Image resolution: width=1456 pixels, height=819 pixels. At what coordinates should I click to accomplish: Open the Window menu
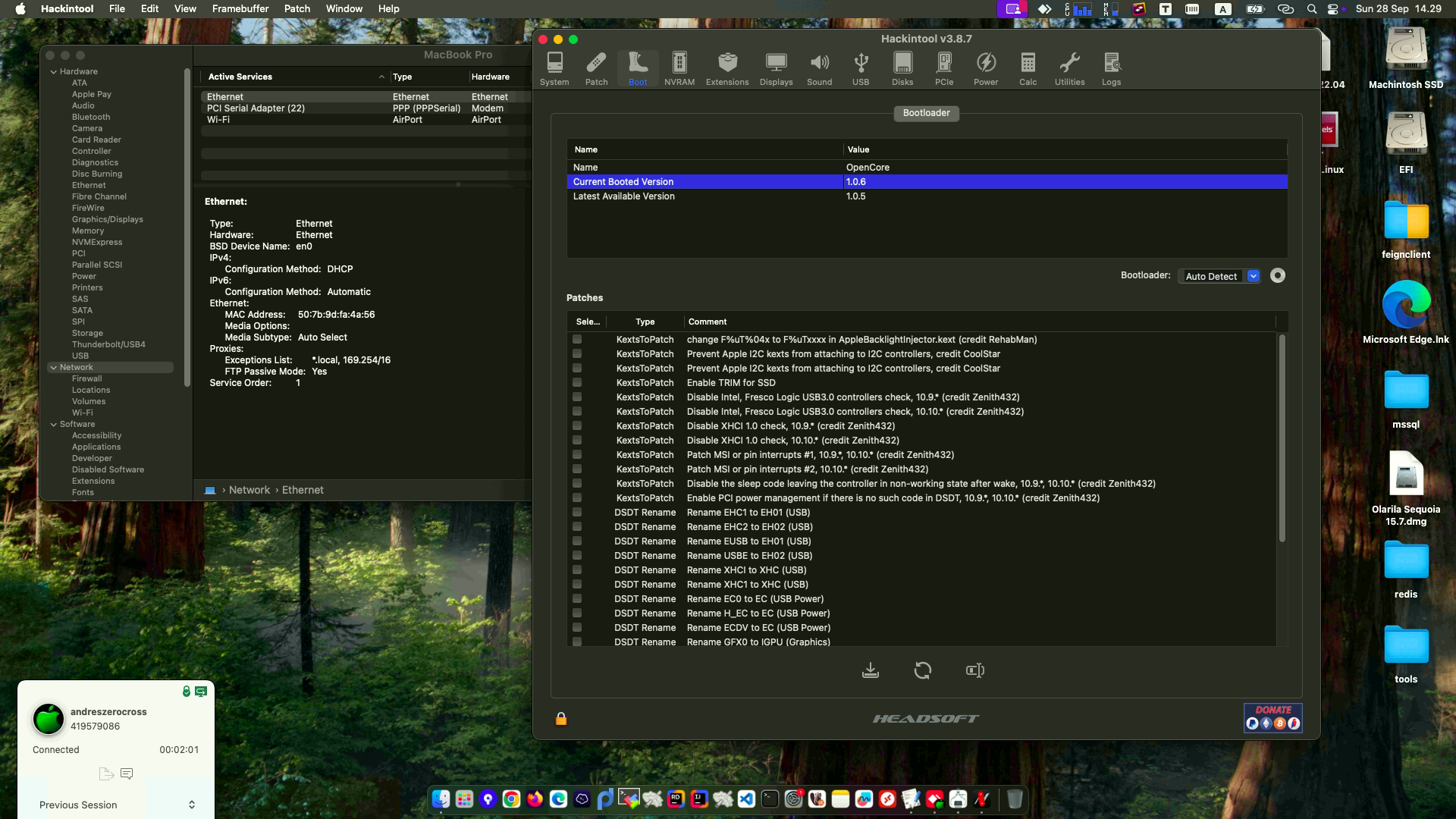pyautogui.click(x=344, y=8)
